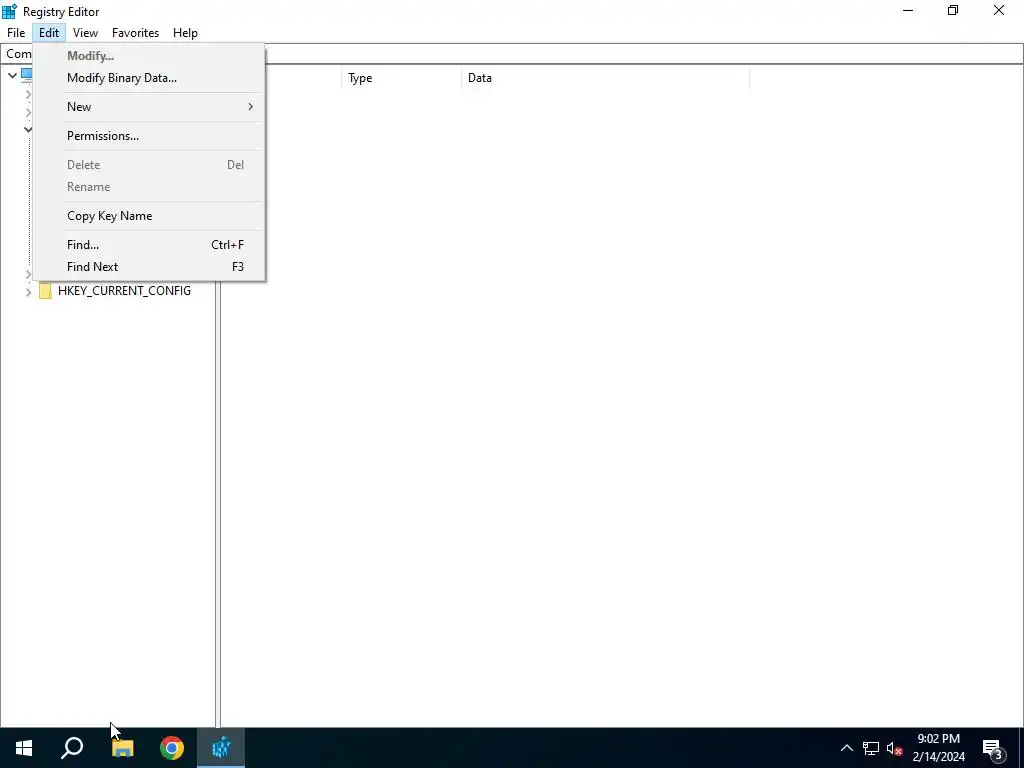Close the open Edit menu
The width and height of the screenshot is (1024, 768).
pyautogui.click(x=49, y=33)
